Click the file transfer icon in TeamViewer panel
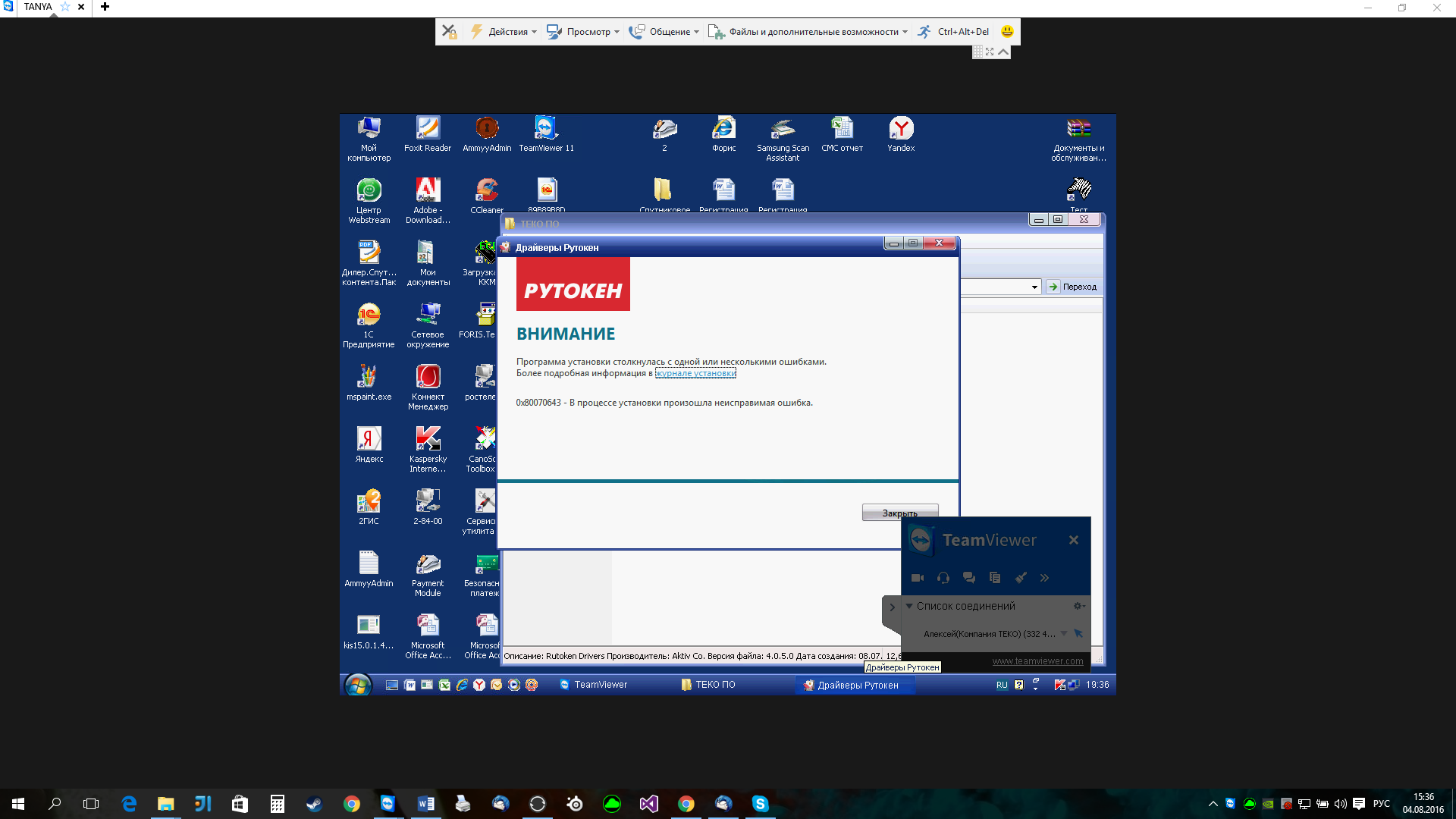This screenshot has width=1456, height=819. 995,578
